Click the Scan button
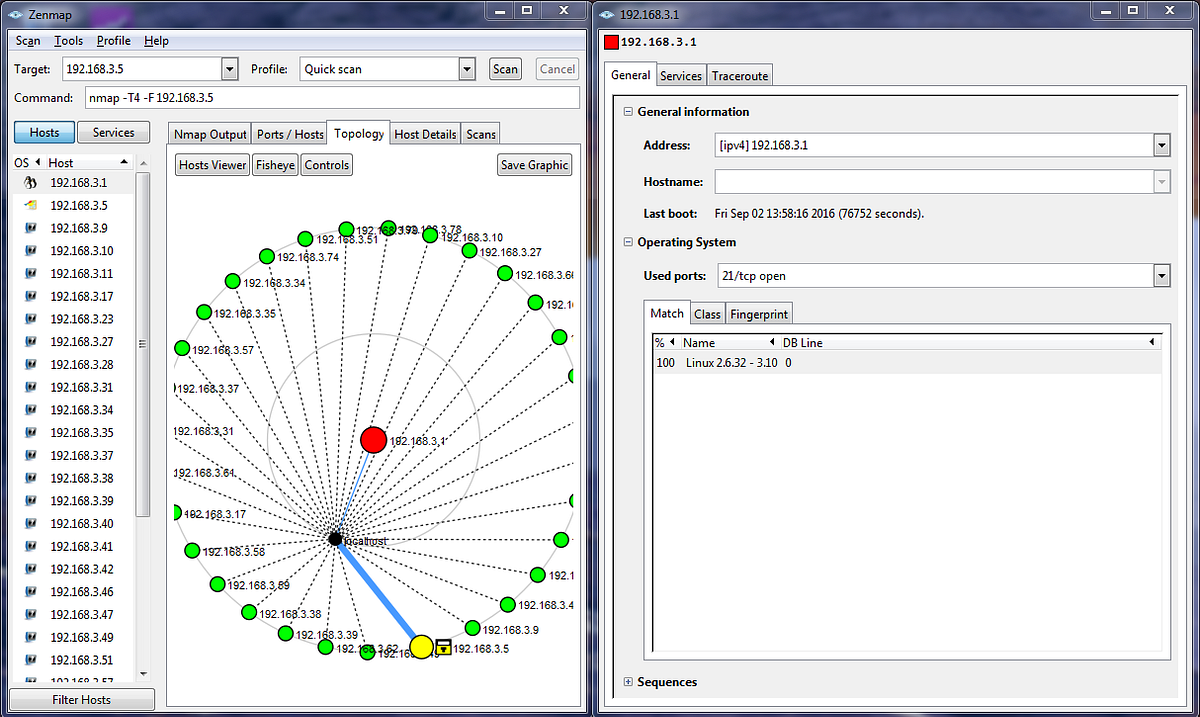Screen dimensions: 1200x717 tap(505, 69)
